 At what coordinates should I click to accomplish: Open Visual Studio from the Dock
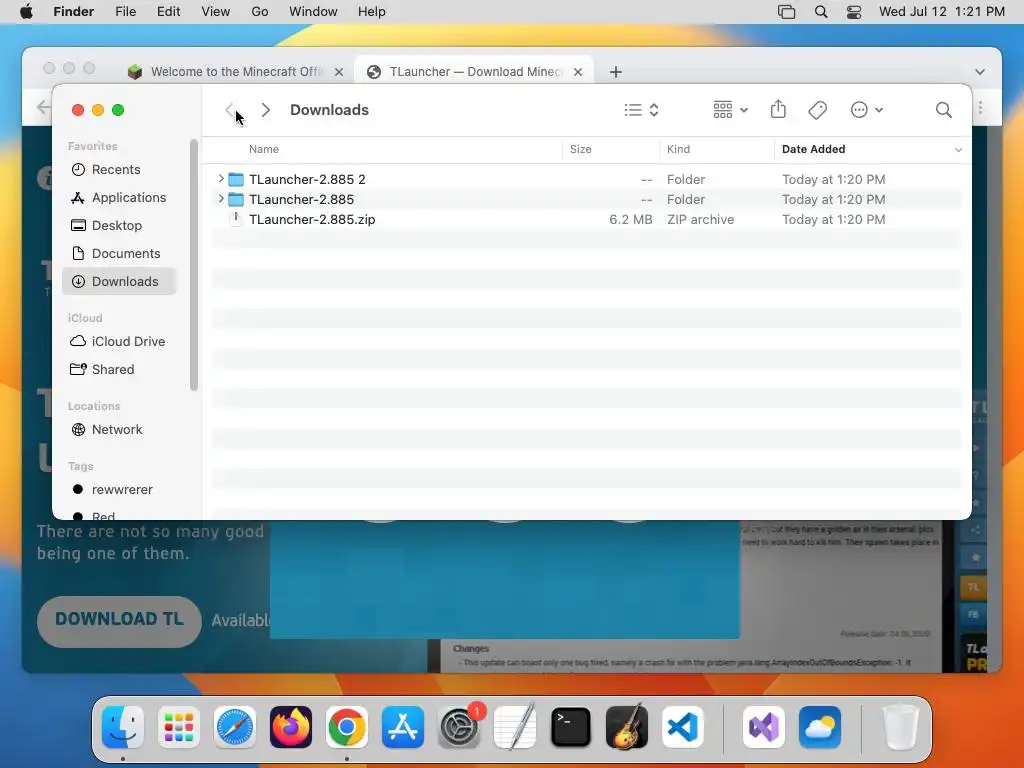[x=764, y=727]
